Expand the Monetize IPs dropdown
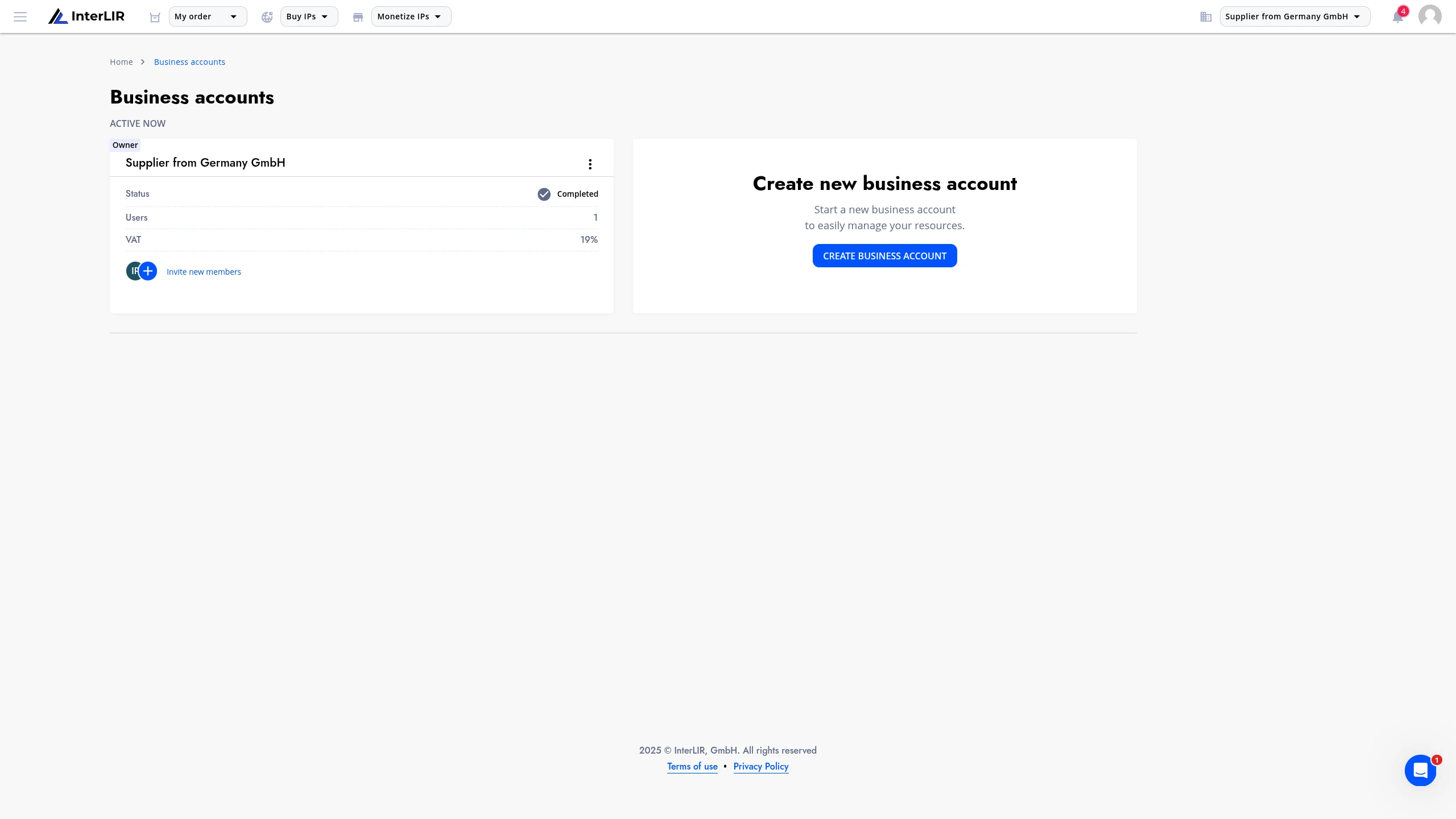The width and height of the screenshot is (1456, 819). click(x=411, y=16)
